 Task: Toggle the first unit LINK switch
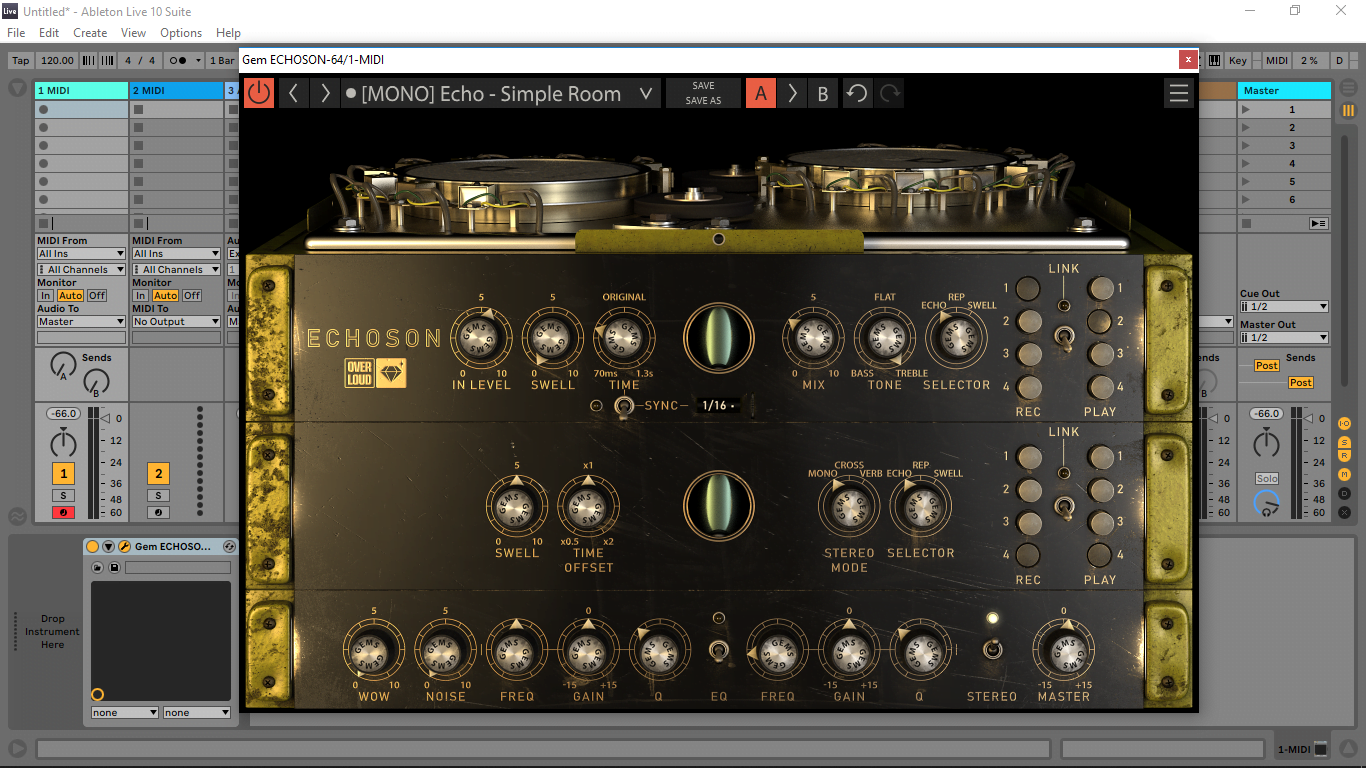point(1064,339)
